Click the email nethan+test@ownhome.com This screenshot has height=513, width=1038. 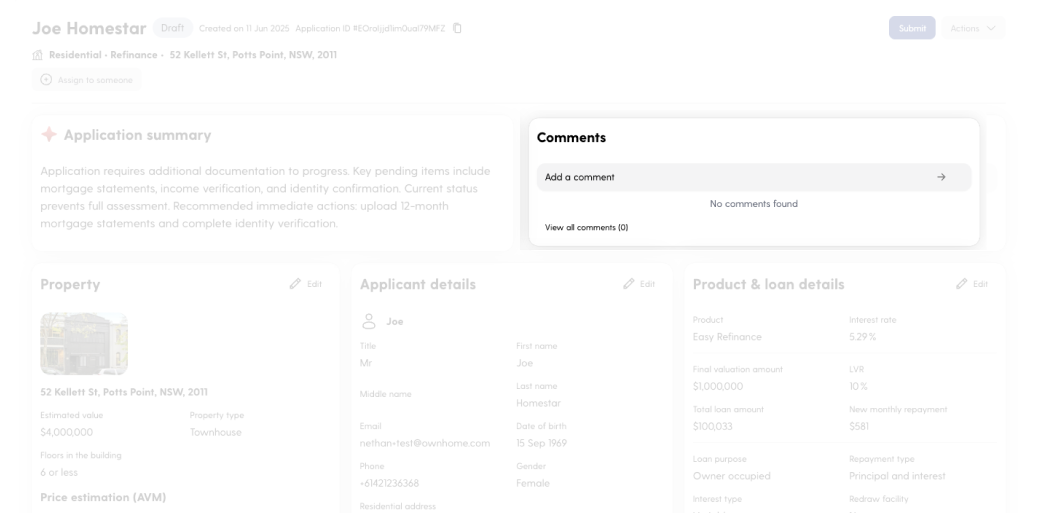click(425, 443)
